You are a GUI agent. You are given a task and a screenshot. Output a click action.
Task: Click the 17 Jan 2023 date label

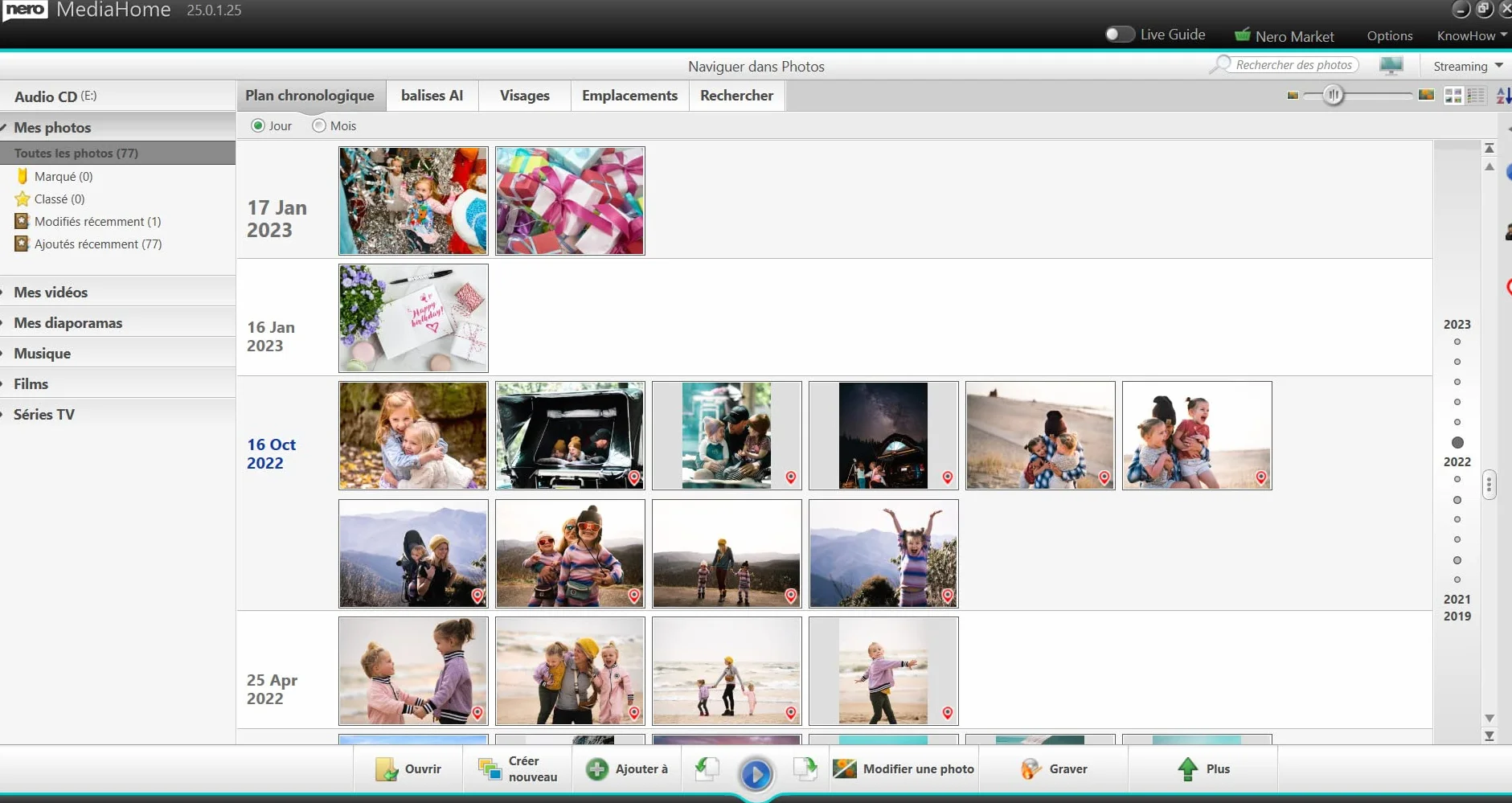coord(277,219)
